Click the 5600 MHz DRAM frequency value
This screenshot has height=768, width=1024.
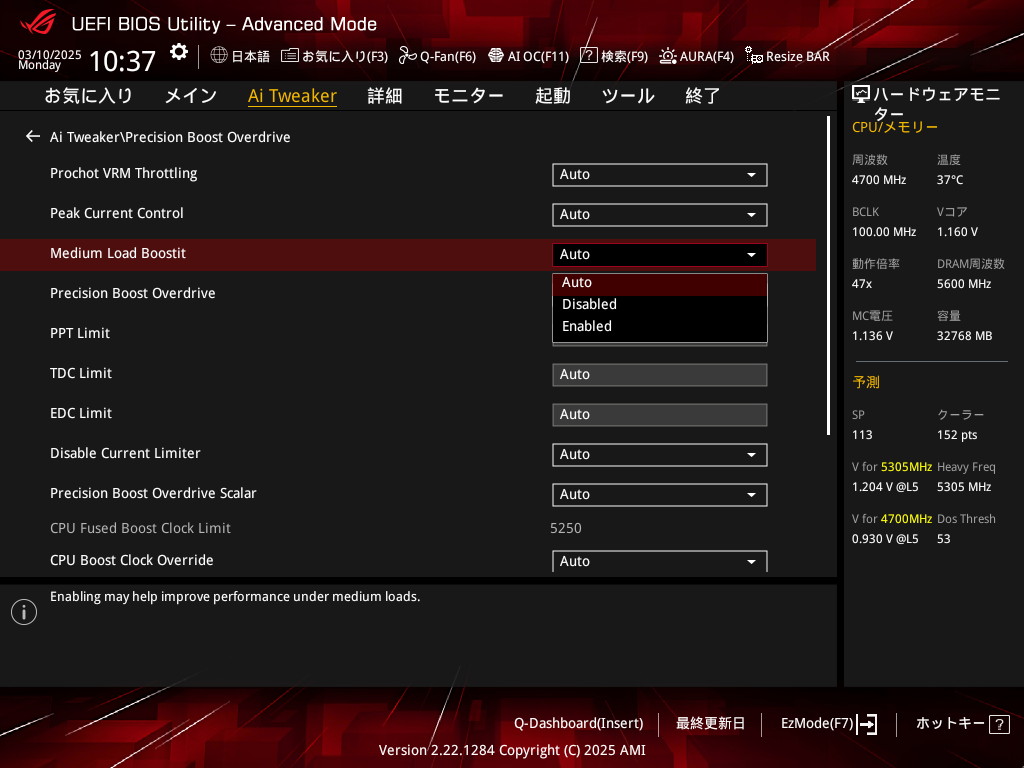pyautogui.click(x=964, y=284)
